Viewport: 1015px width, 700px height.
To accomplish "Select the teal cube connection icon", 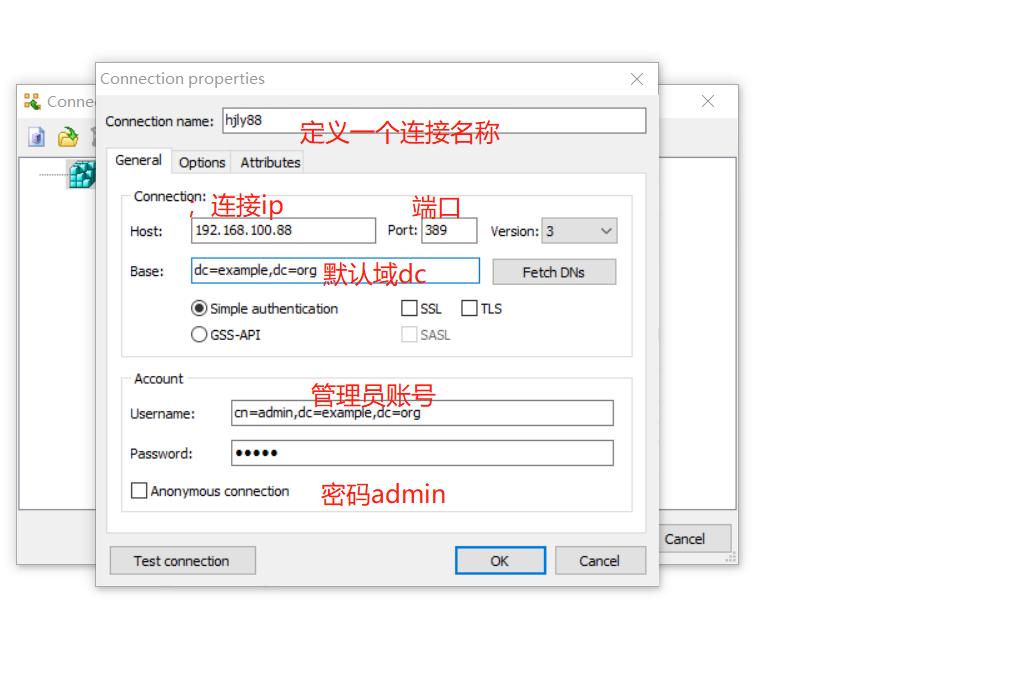I will point(81,174).
